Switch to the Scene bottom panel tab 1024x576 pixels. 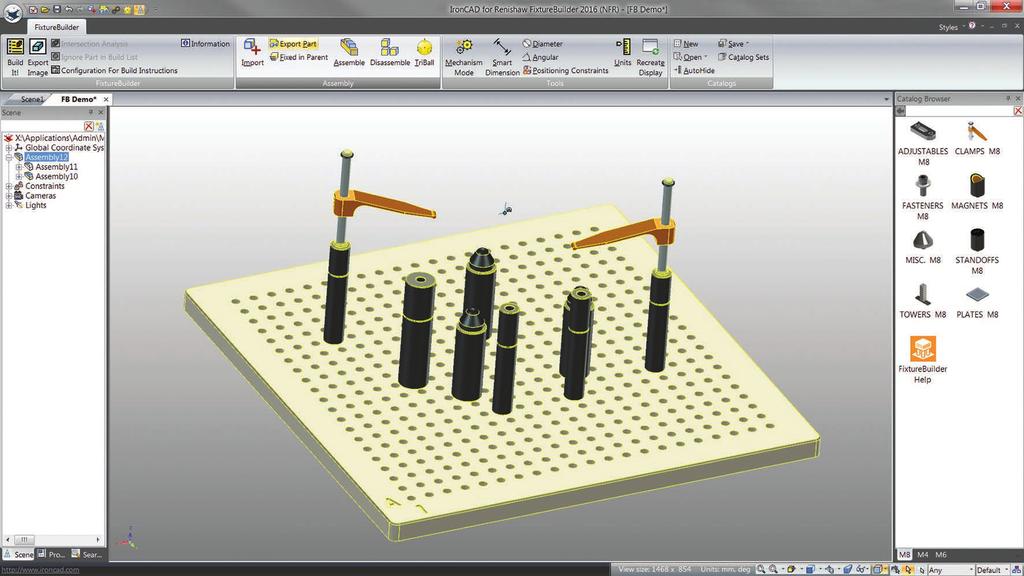[18, 554]
